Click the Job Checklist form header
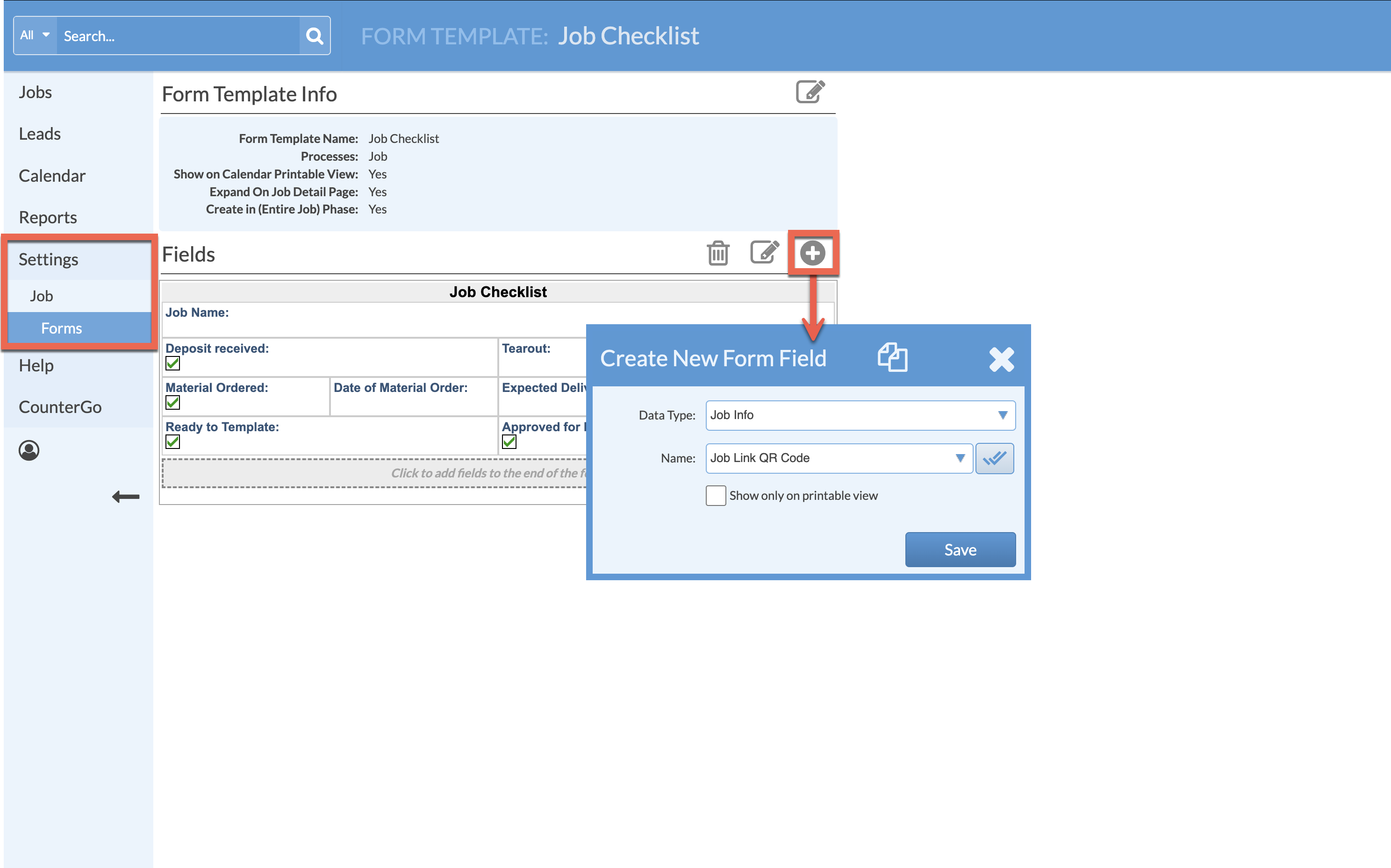The image size is (1391, 868). pyautogui.click(x=497, y=292)
